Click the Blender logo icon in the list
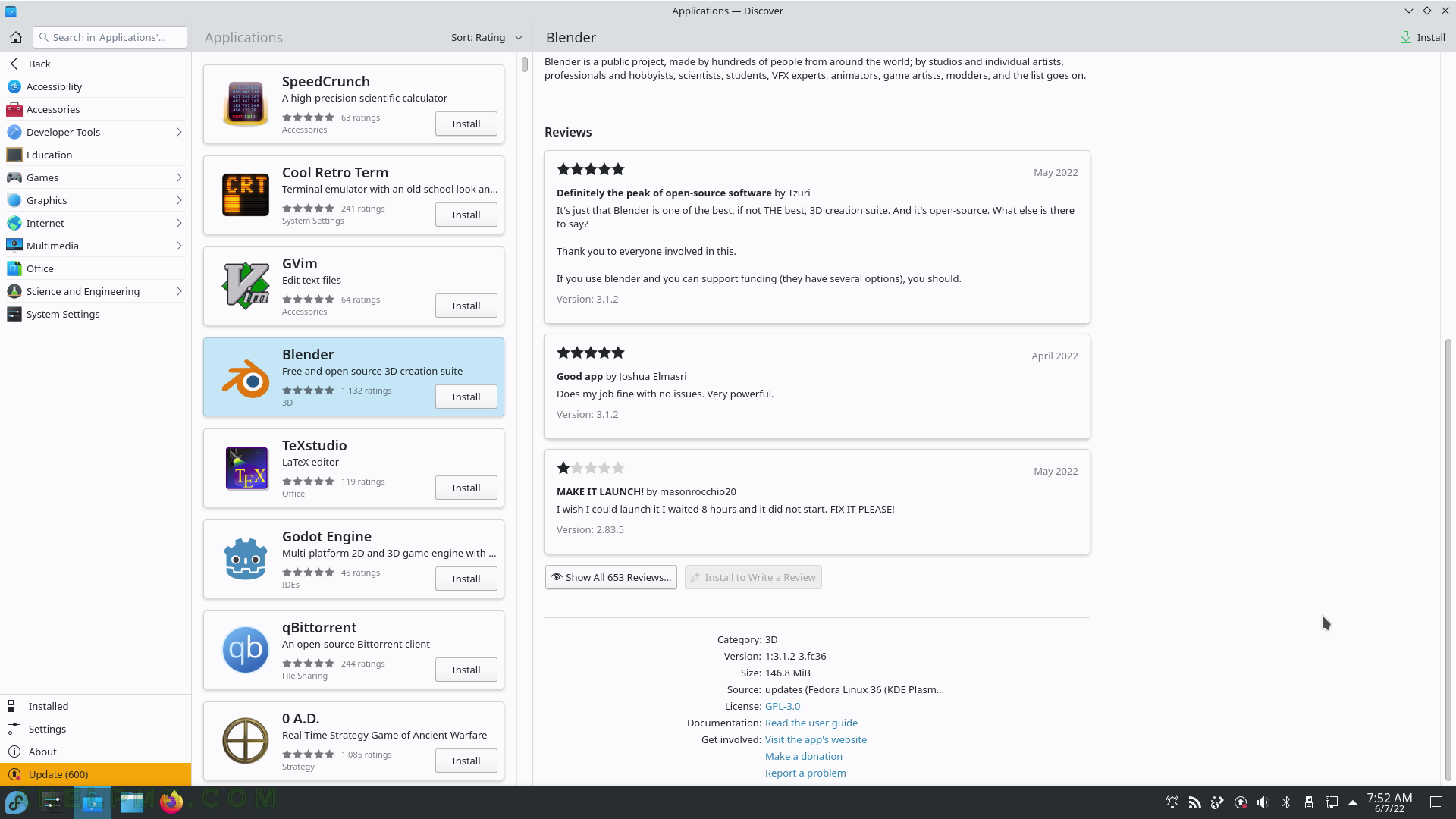Screen dimensions: 1456x819 (x=246, y=377)
